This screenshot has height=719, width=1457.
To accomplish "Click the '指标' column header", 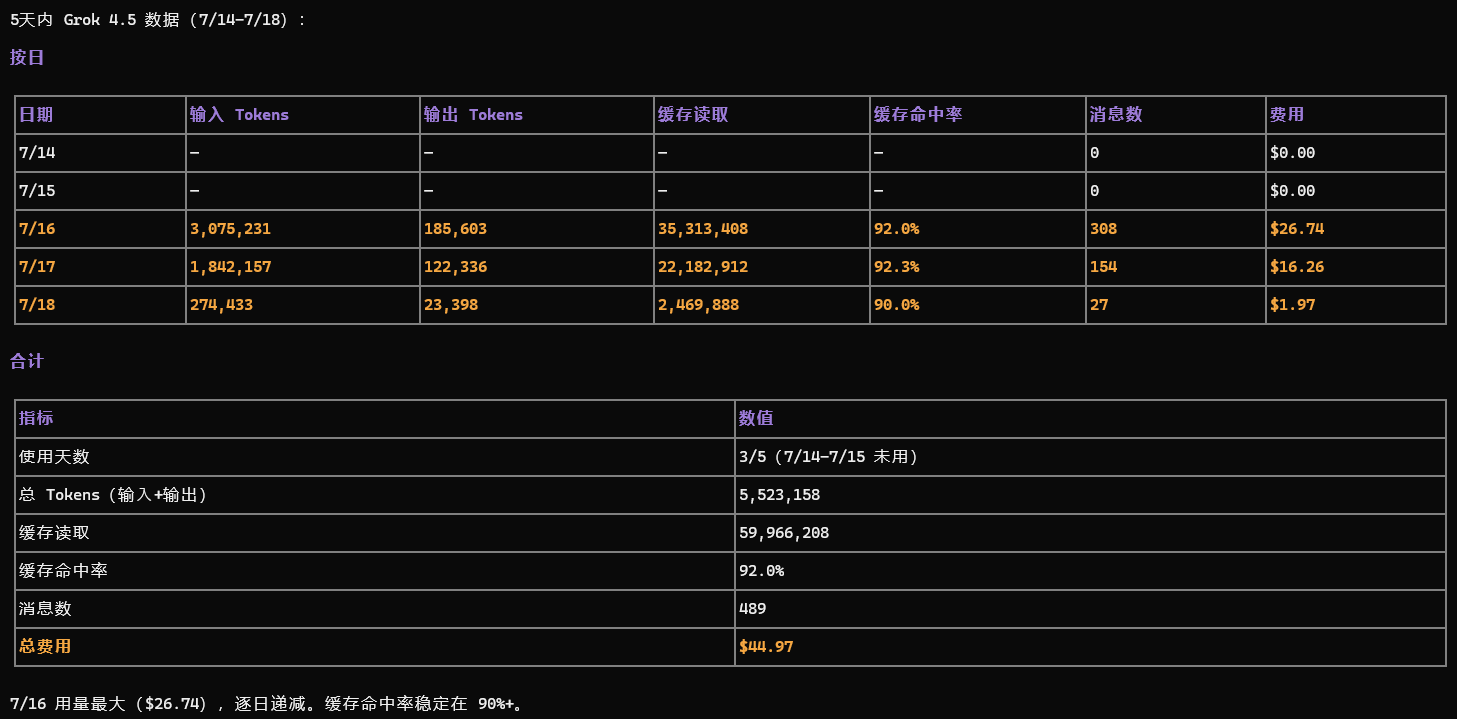I will pos(36,419).
